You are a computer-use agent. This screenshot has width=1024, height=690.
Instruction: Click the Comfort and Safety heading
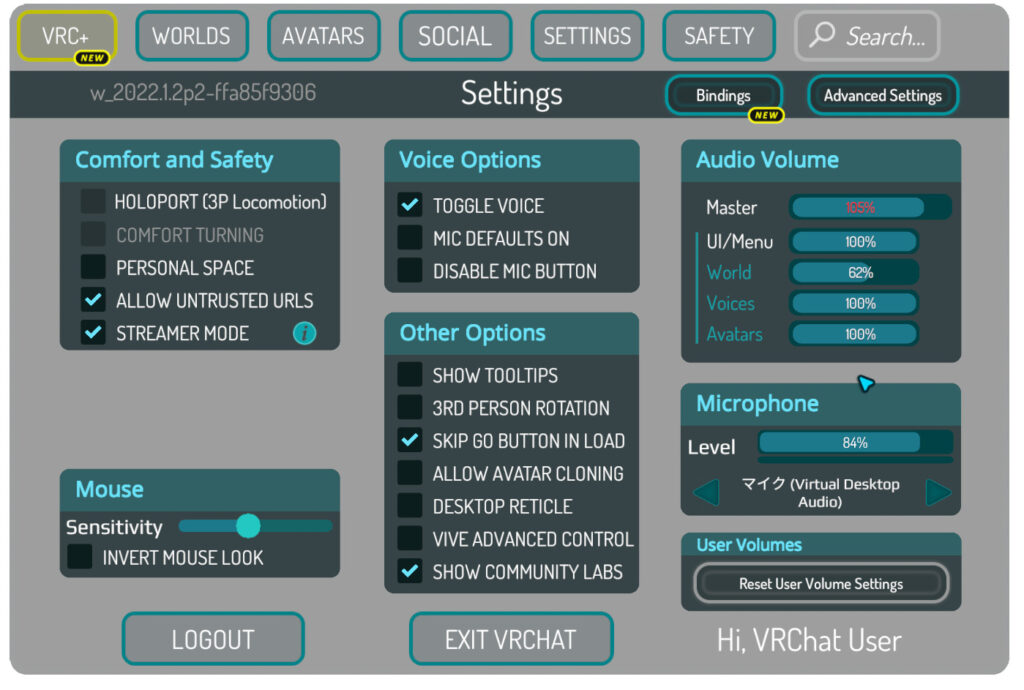(x=174, y=160)
